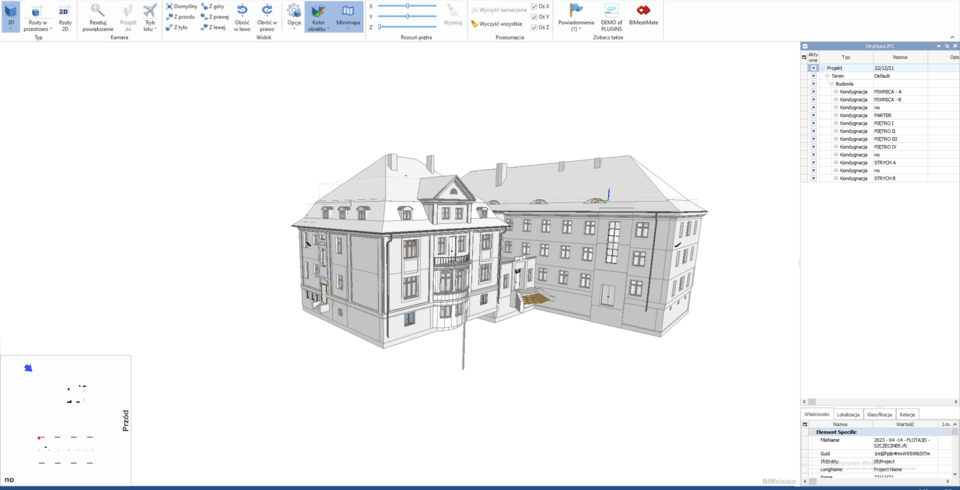
Task: Adjust the X floor spread slider
Action: click(x=407, y=6)
